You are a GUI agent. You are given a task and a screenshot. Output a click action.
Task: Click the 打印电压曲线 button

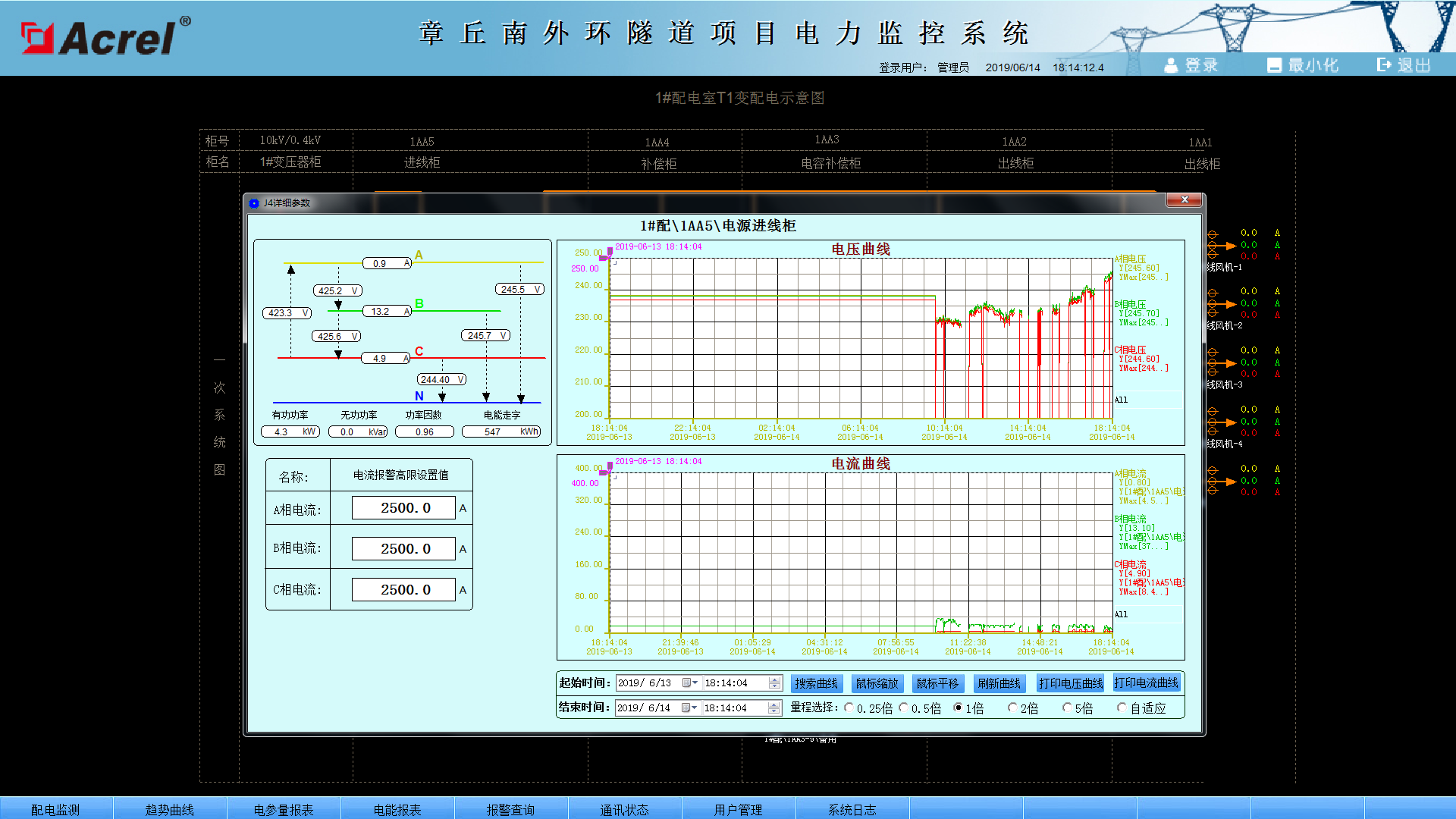[1071, 683]
